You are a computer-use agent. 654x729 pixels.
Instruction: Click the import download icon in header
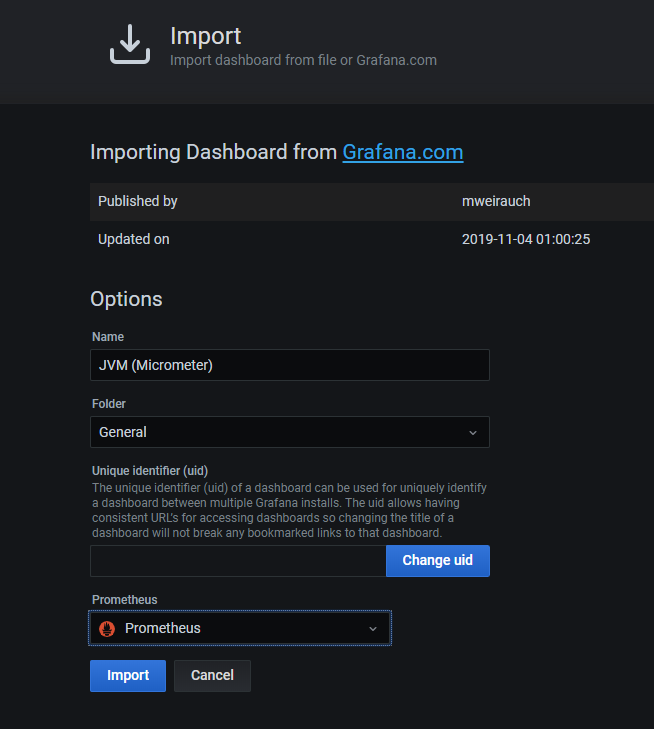tap(129, 46)
